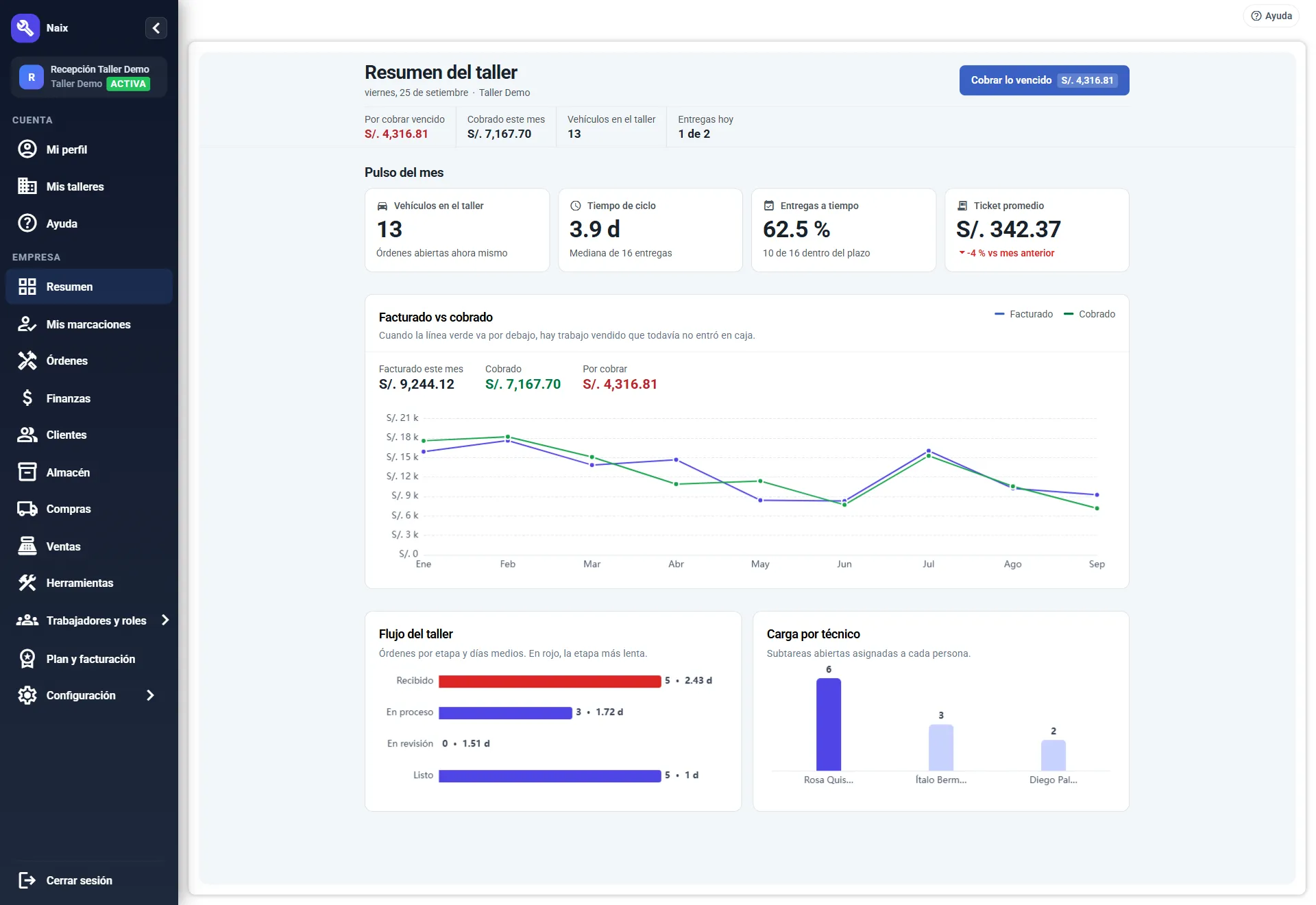Toggle the Cobrado legend series
The image size is (1316, 905).
tap(1090, 314)
